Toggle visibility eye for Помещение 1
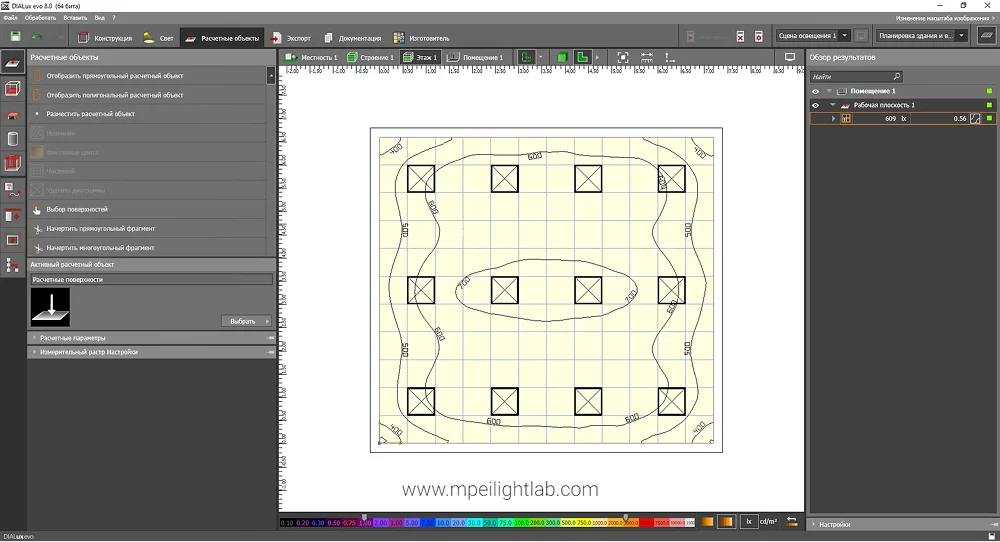Viewport: 1000px width, 542px height. [815, 91]
